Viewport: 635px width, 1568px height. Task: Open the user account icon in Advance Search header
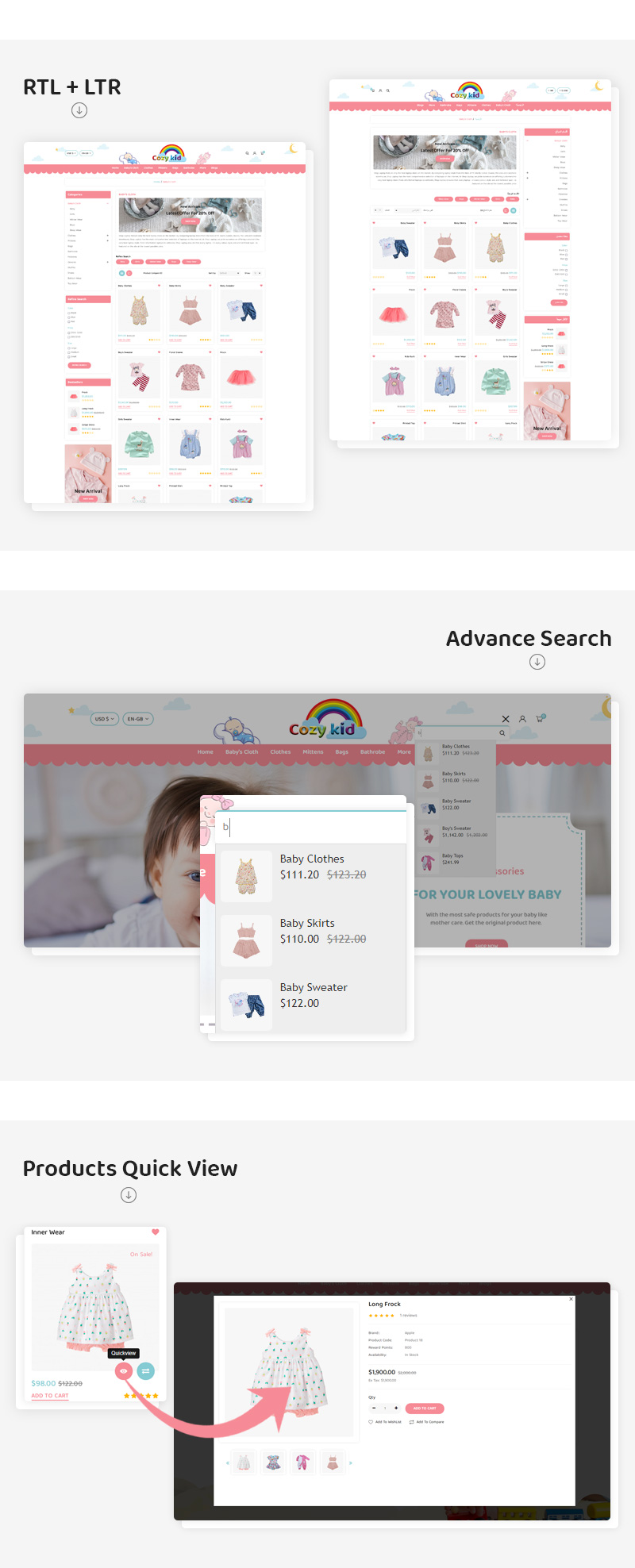pos(522,719)
